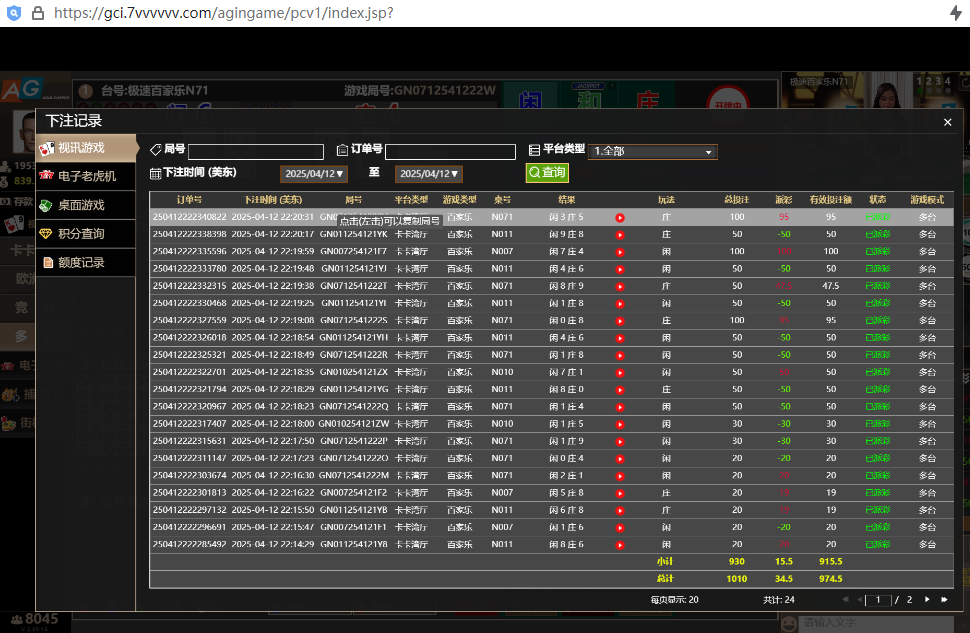This screenshot has width=970, height=633.
Task: Play video replay for order 250412222340822
Action: (620, 217)
